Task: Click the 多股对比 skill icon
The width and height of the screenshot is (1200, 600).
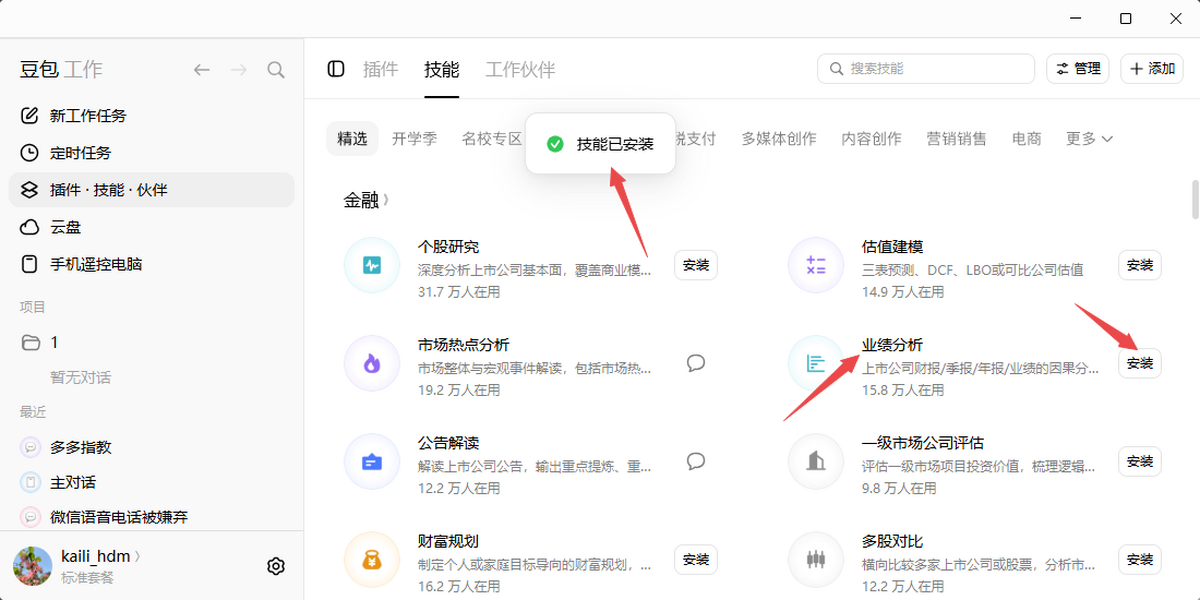Action: click(x=816, y=559)
